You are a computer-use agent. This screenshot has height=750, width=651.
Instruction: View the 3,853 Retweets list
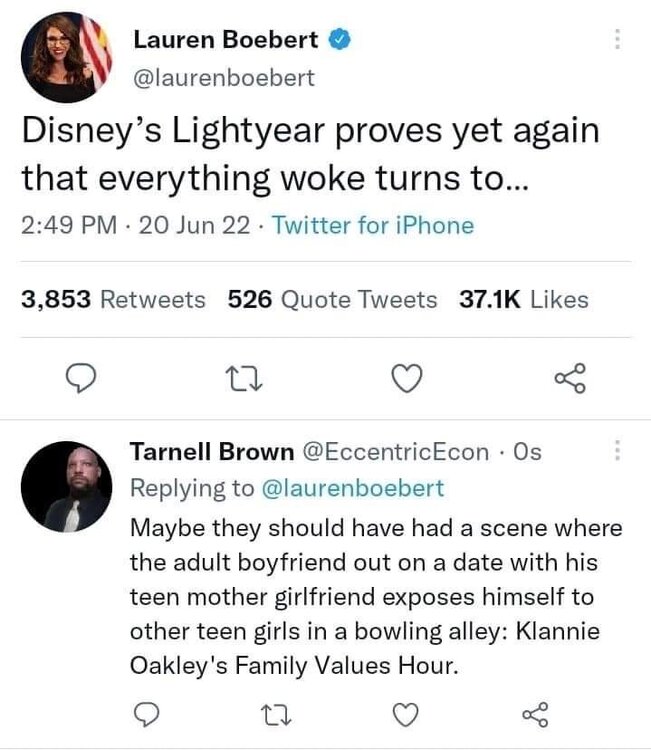pyautogui.click(x=113, y=299)
